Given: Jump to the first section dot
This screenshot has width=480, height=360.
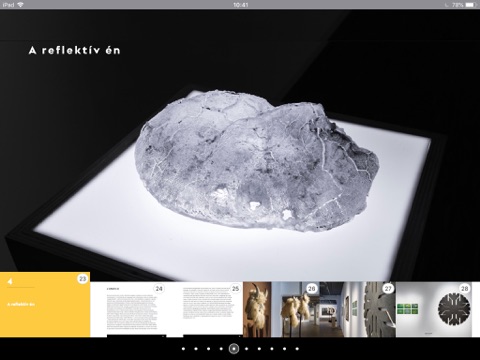Looking at the screenshot, I should click(x=183, y=349).
